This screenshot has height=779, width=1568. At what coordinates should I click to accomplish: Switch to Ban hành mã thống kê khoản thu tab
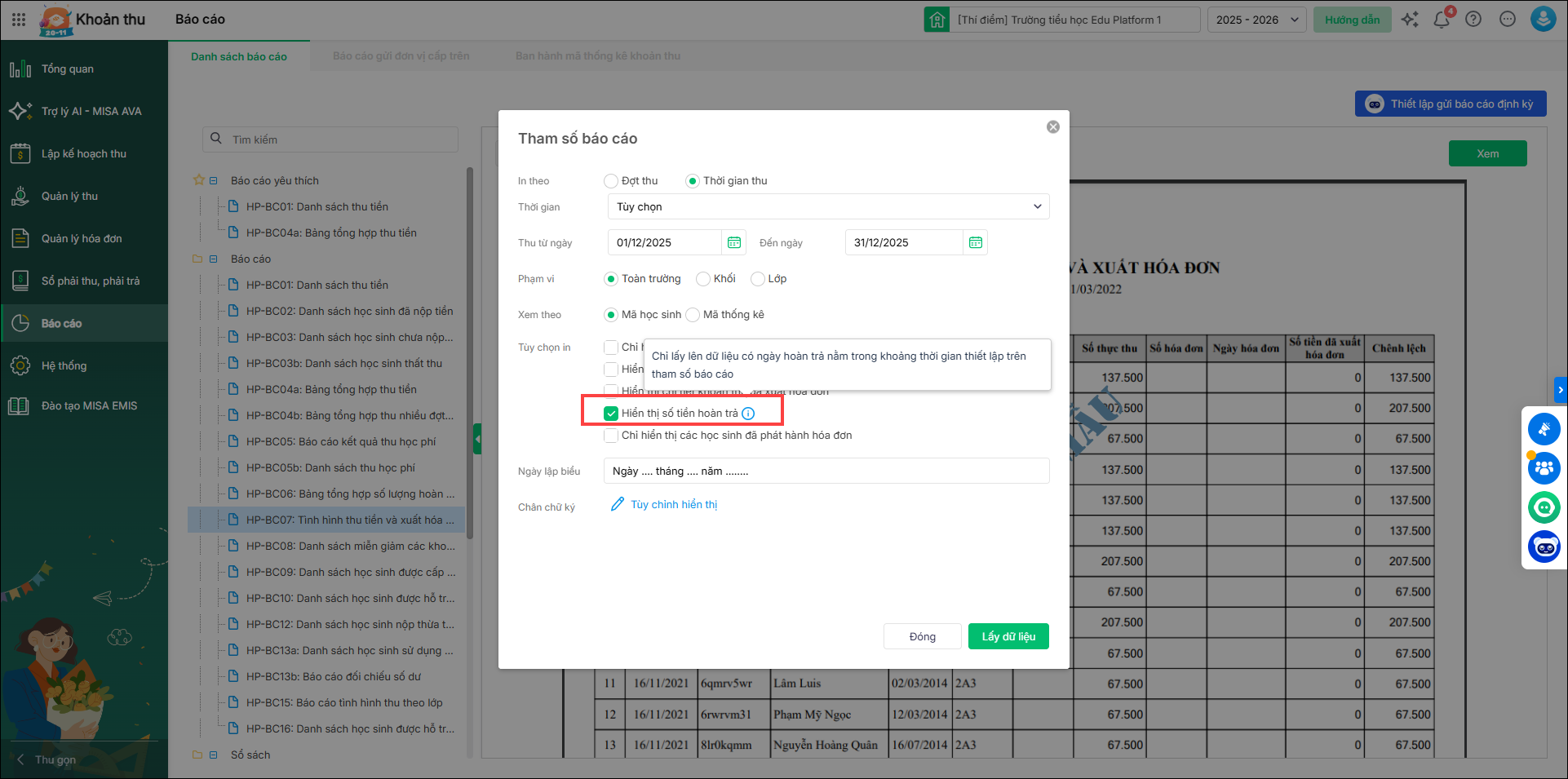[598, 56]
